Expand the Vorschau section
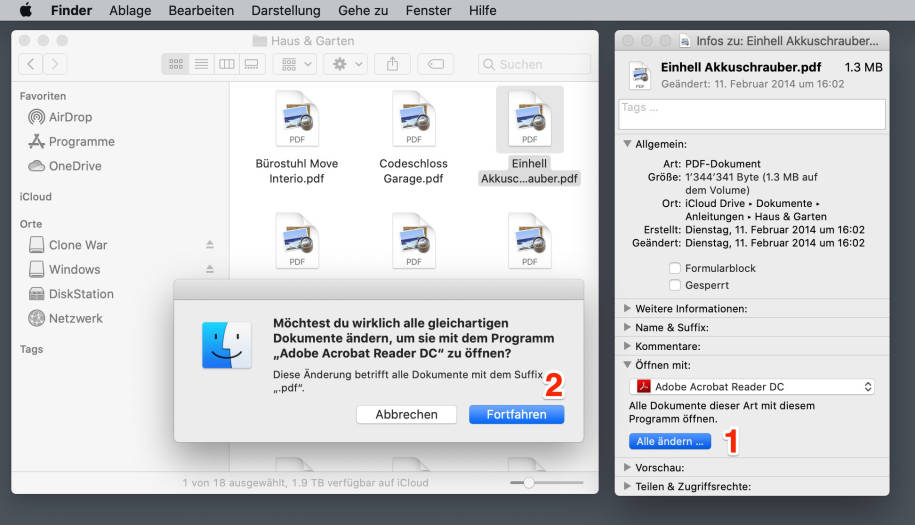 click(627, 467)
